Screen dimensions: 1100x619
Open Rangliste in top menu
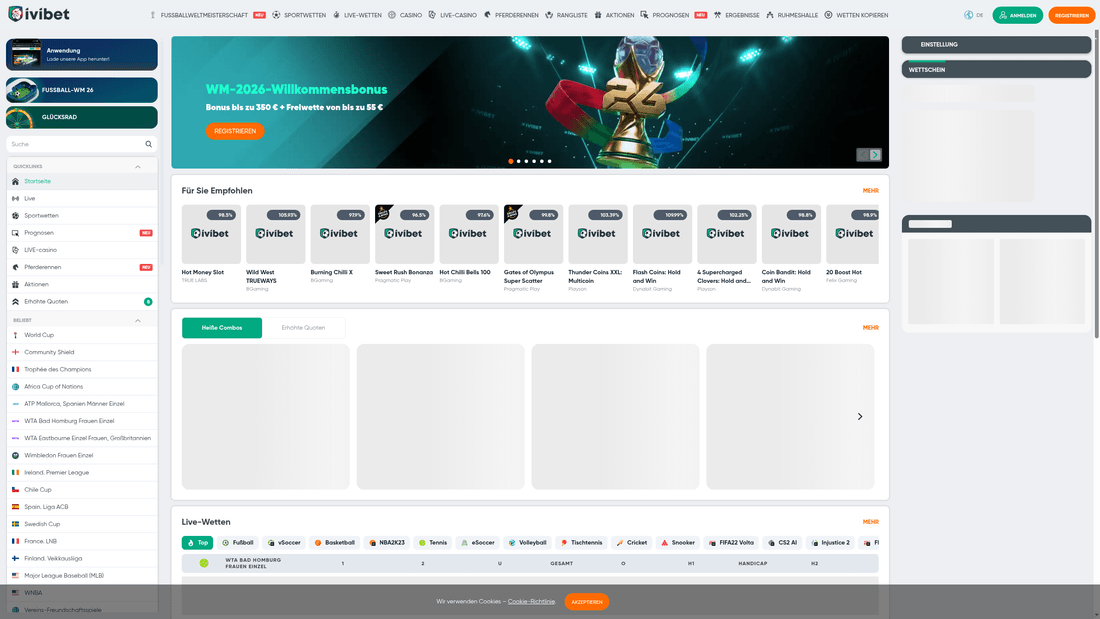coord(566,15)
